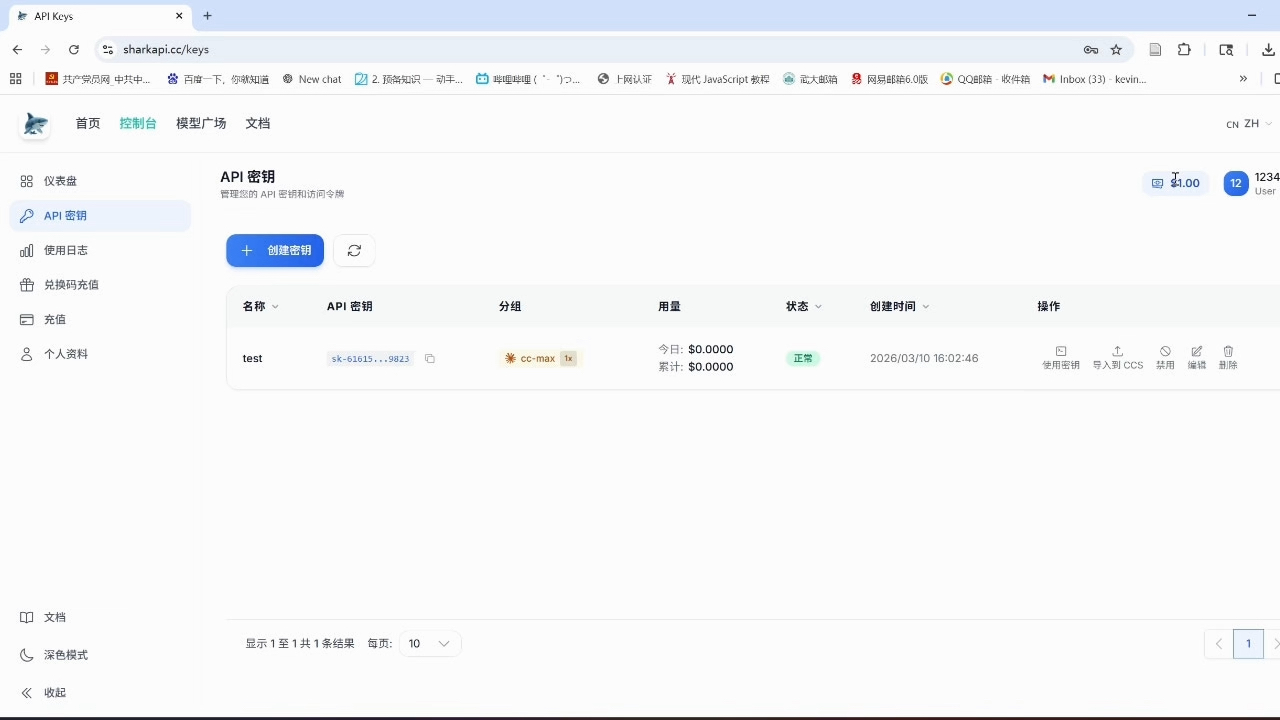Sort the table by 名称 column

[x=260, y=306]
